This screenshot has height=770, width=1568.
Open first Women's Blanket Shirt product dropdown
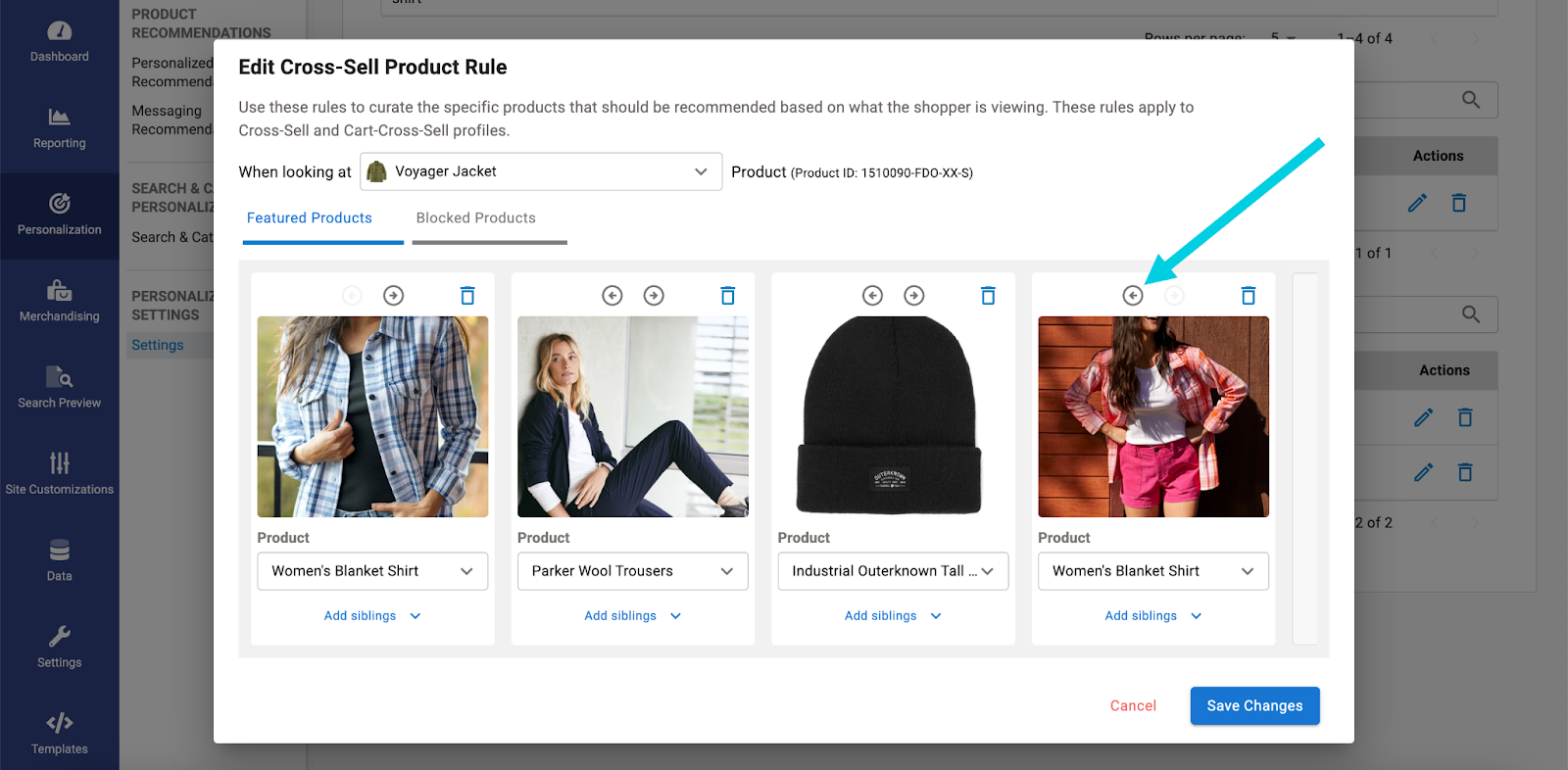pyautogui.click(x=372, y=571)
